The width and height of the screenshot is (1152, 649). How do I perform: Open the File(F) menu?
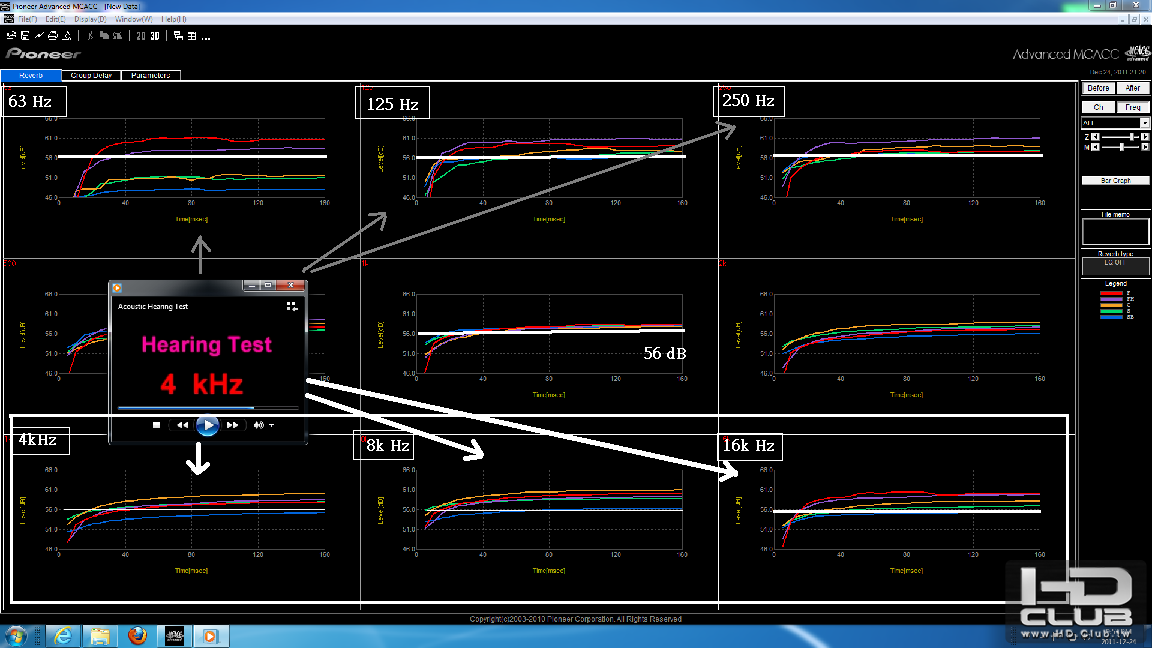(x=28, y=19)
